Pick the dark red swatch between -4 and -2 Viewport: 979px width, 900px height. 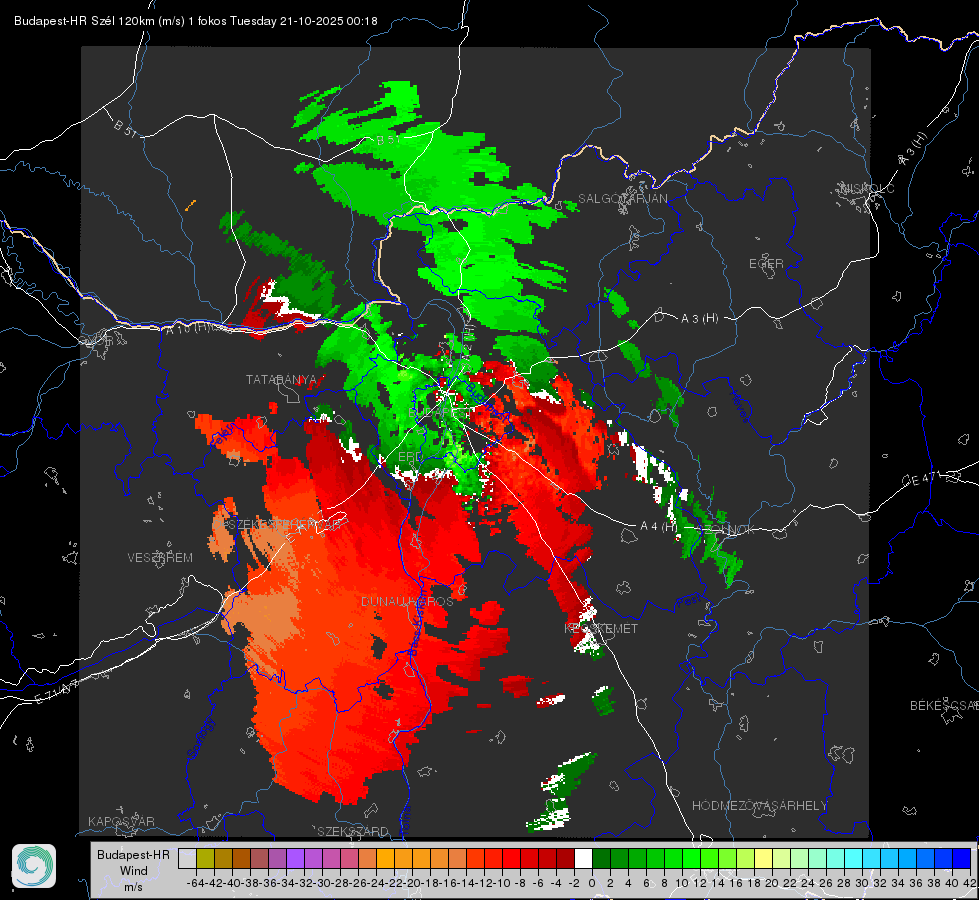point(565,858)
